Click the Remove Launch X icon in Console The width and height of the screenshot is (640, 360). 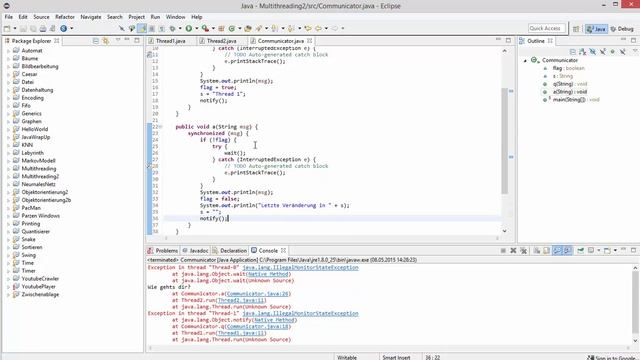click(x=513, y=251)
